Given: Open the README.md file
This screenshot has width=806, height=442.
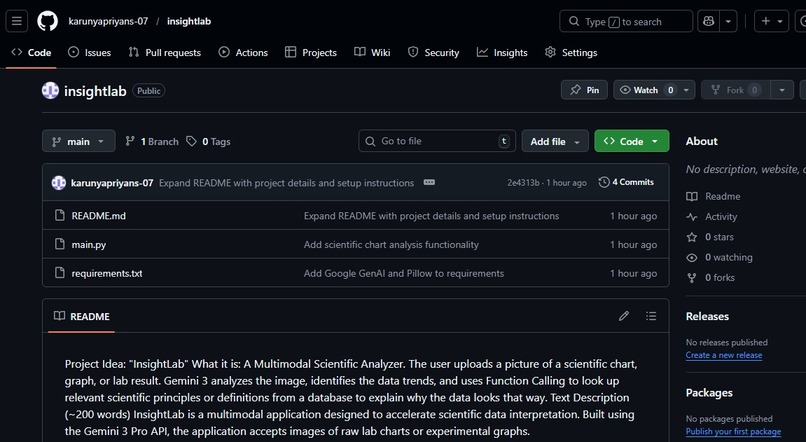Looking at the screenshot, I should (x=98, y=216).
